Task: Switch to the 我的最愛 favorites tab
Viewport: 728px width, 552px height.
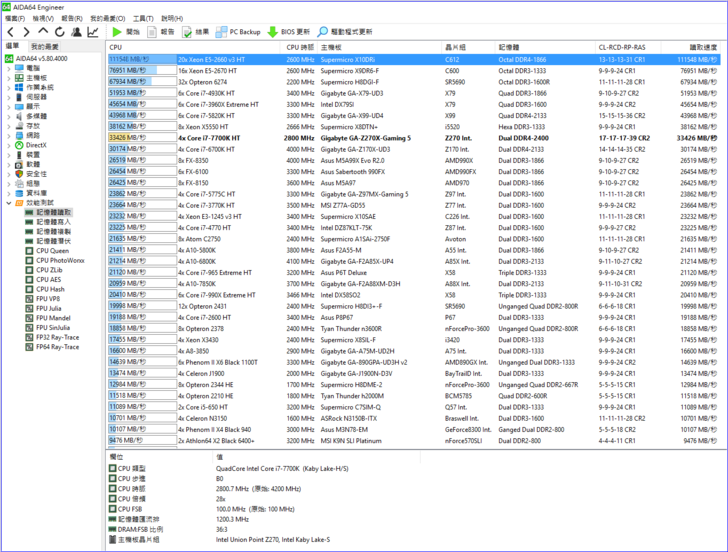Action: coord(44,47)
